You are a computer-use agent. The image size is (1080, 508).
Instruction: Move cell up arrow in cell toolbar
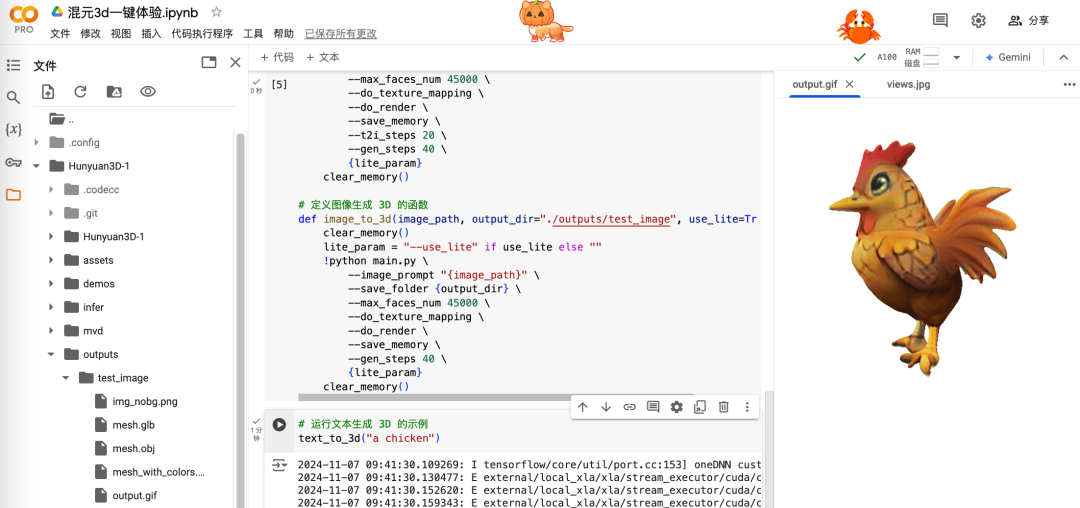583,407
